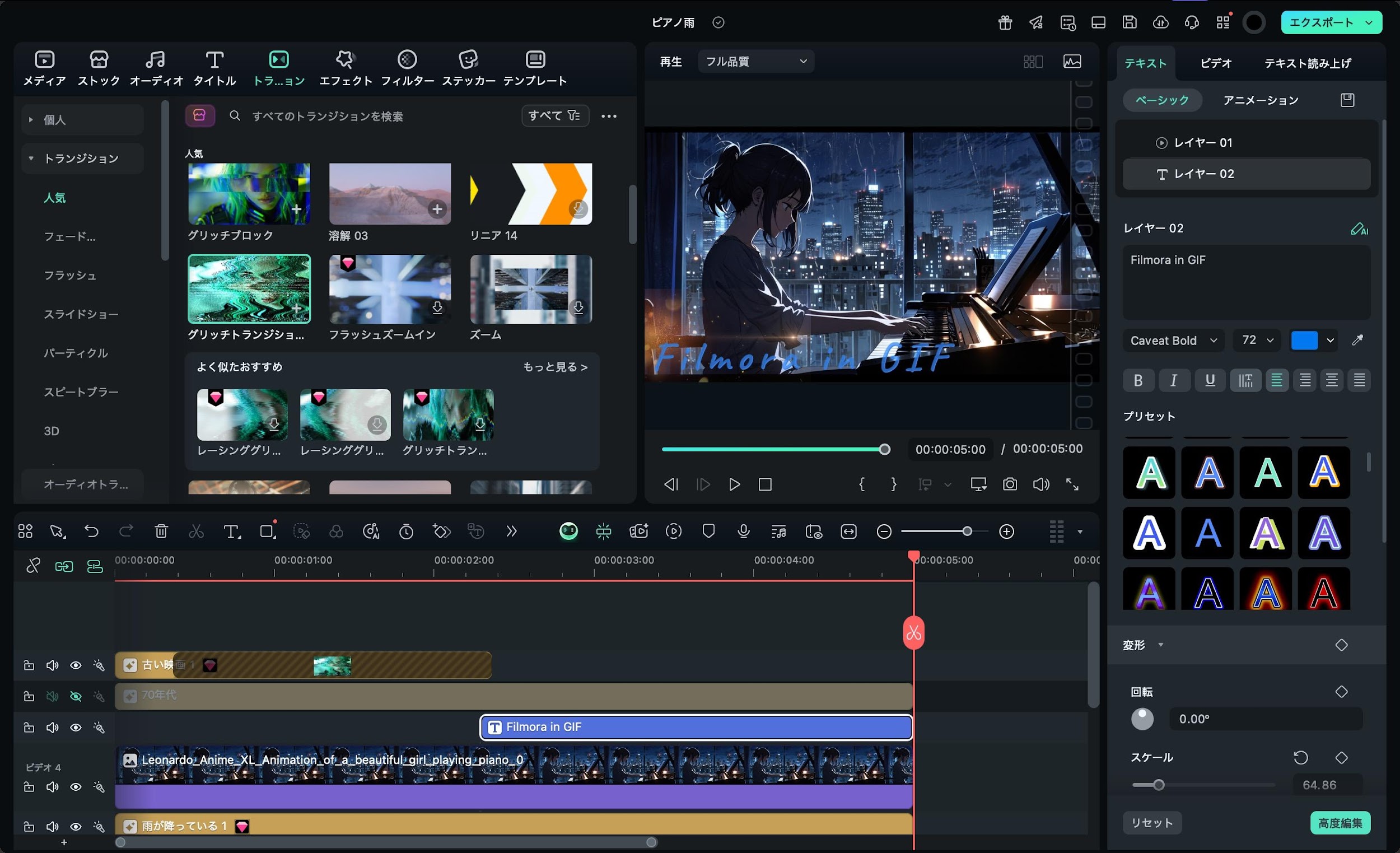Zoom in timeline with the plus icon
This screenshot has width=1400, height=853.
coord(1007,532)
